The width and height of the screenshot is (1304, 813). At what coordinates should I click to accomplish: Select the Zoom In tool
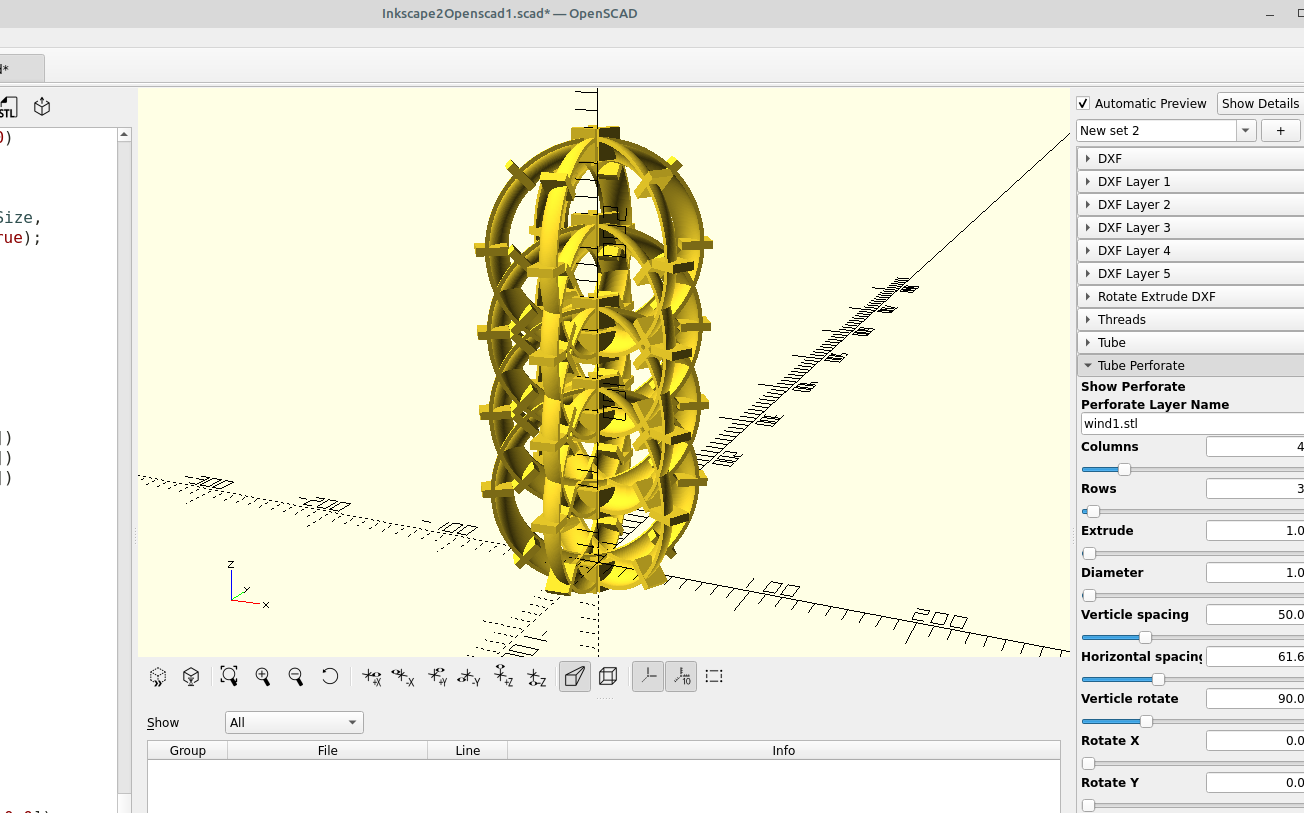[x=263, y=676]
